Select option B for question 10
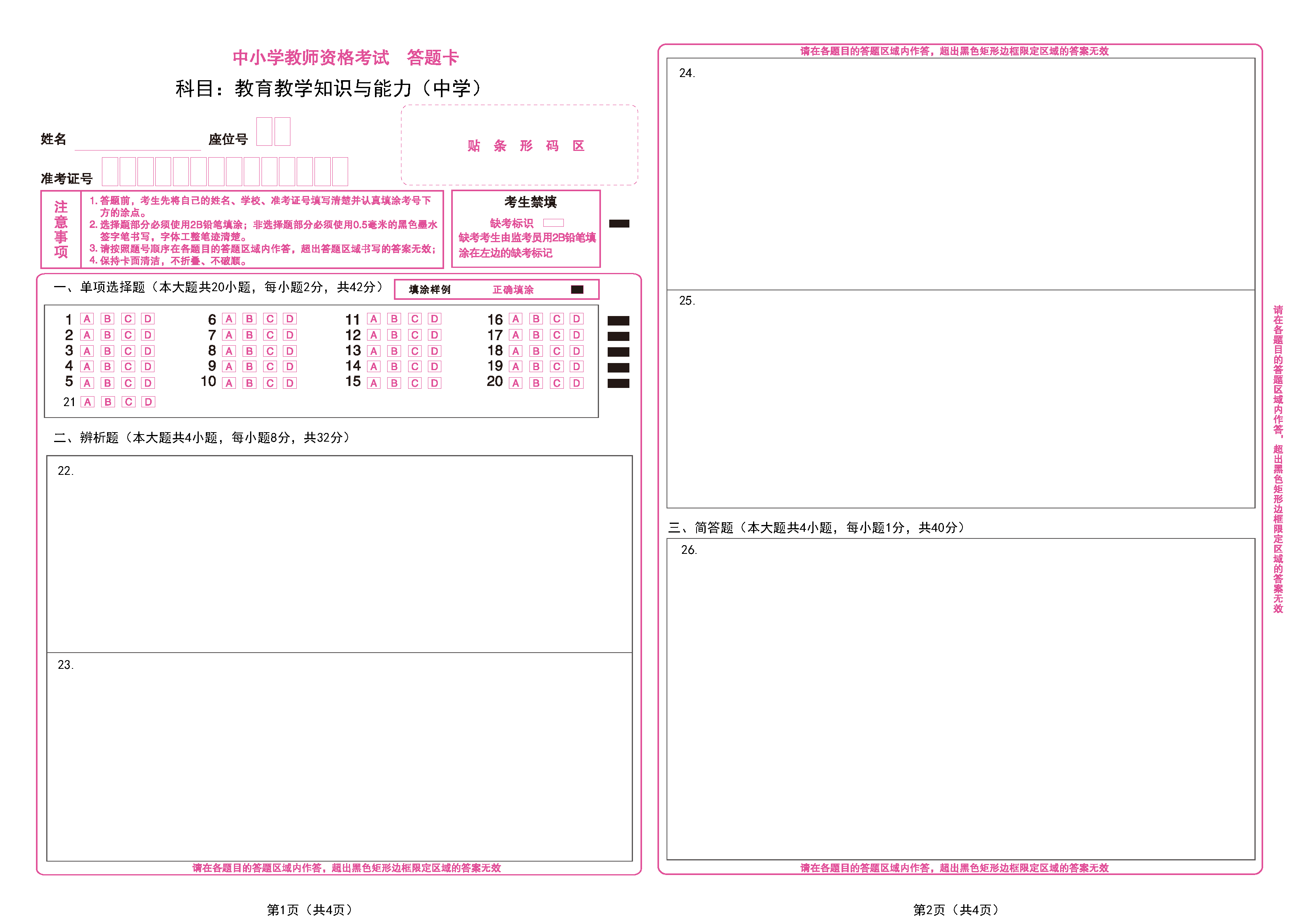This screenshot has width=1307, height=924. [249, 382]
